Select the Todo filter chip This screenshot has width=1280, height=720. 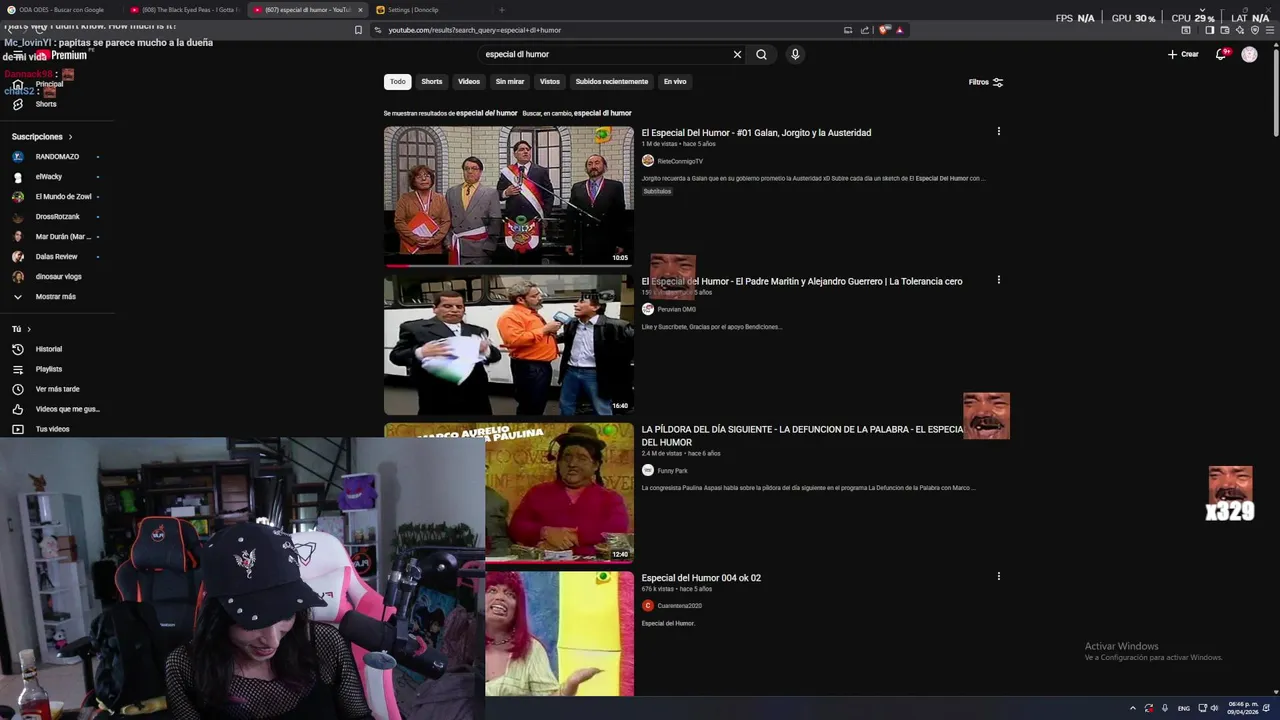398,82
